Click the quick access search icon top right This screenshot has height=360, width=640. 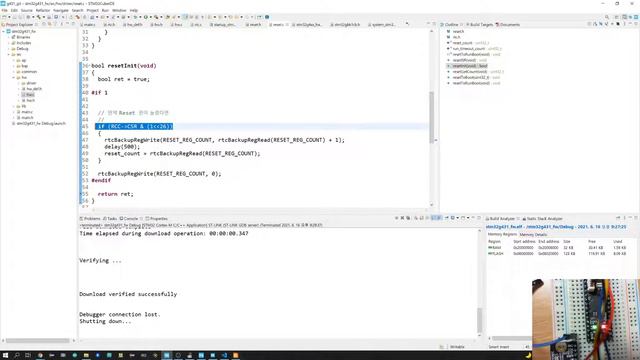tap(607, 17)
